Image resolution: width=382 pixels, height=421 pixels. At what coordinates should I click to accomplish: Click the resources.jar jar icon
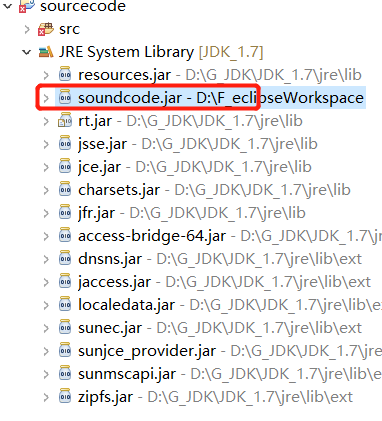[65, 74]
